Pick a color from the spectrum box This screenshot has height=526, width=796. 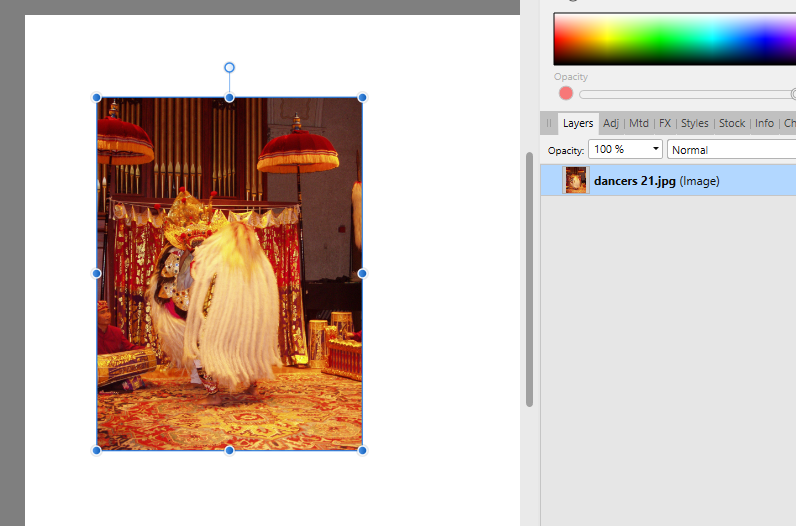pos(674,39)
